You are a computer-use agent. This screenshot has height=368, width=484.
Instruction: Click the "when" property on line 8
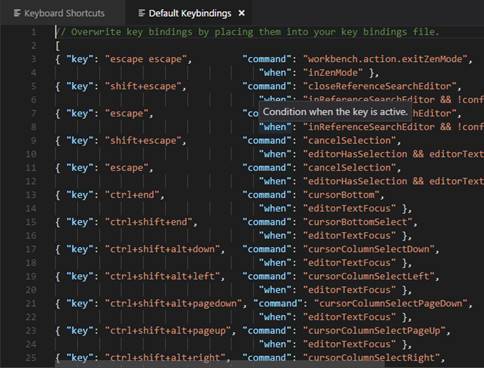[275, 127]
